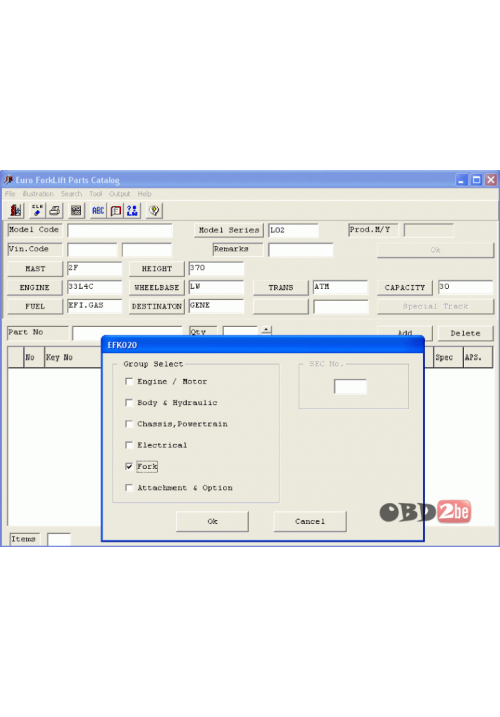
Task: Click the Prod.M/Y field
Action: [x=429, y=230]
